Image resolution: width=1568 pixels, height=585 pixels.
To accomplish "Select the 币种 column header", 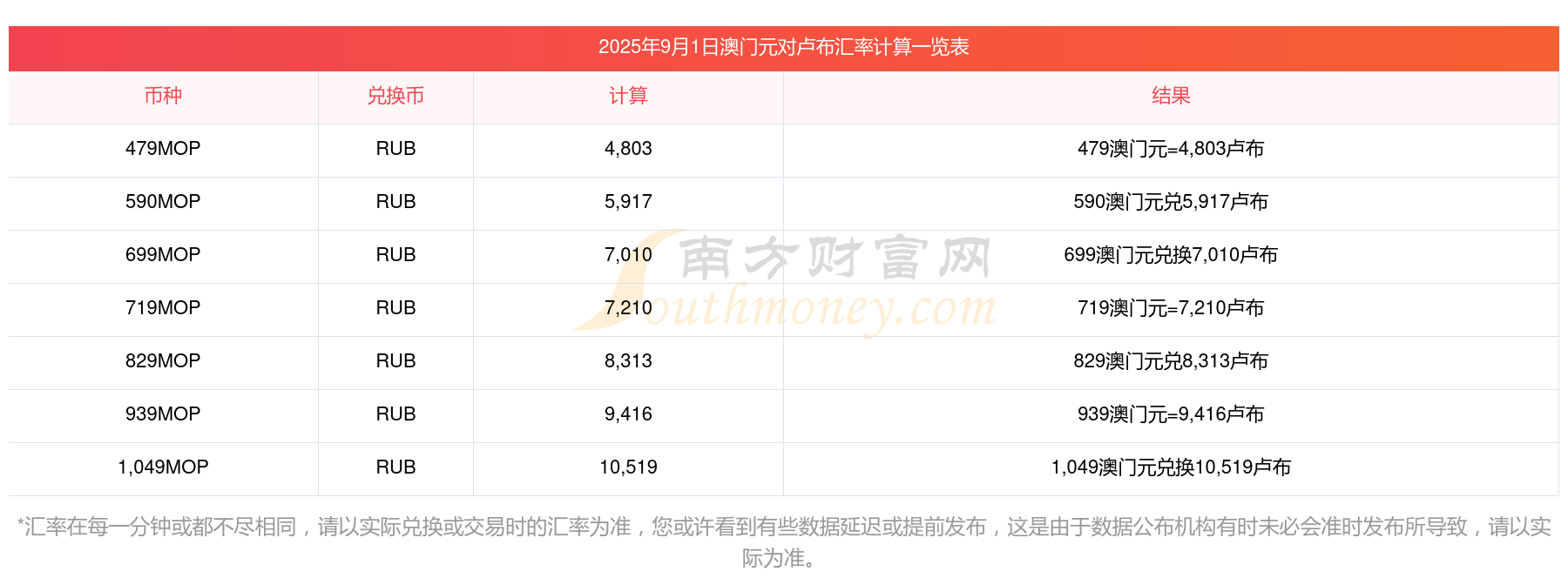I will click(163, 96).
